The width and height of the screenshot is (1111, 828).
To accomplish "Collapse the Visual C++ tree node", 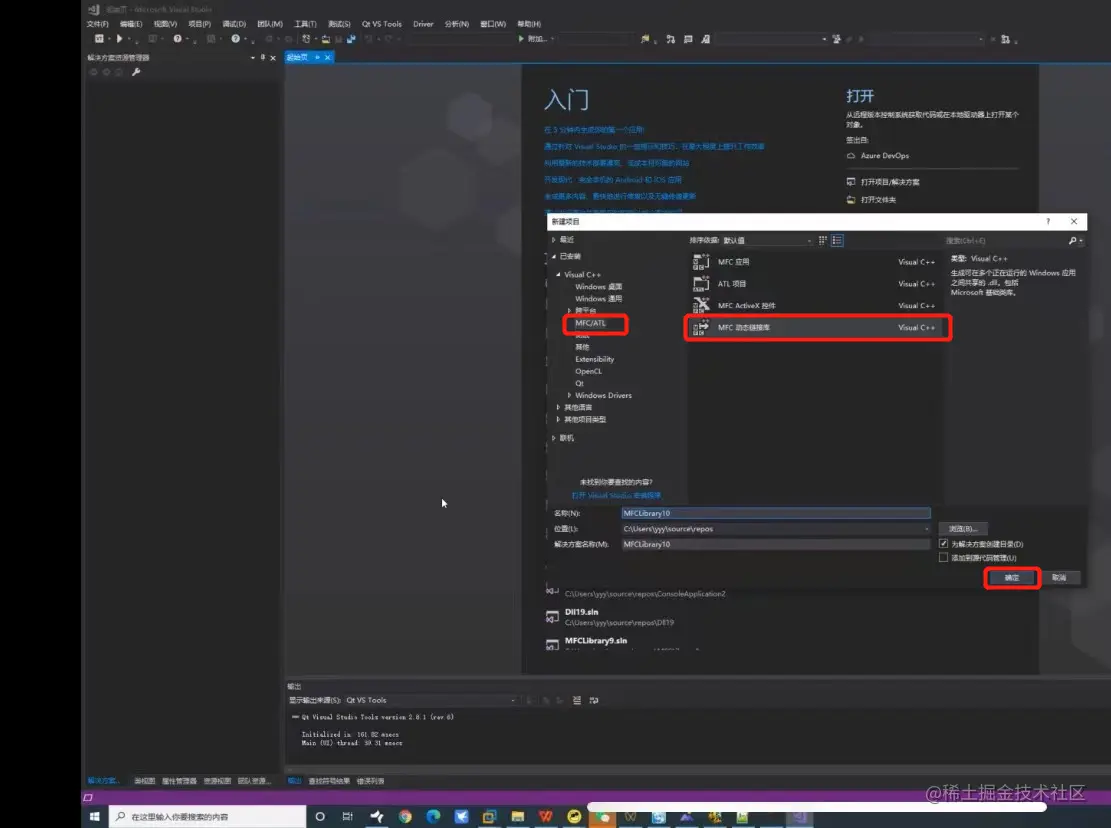I will (558, 275).
